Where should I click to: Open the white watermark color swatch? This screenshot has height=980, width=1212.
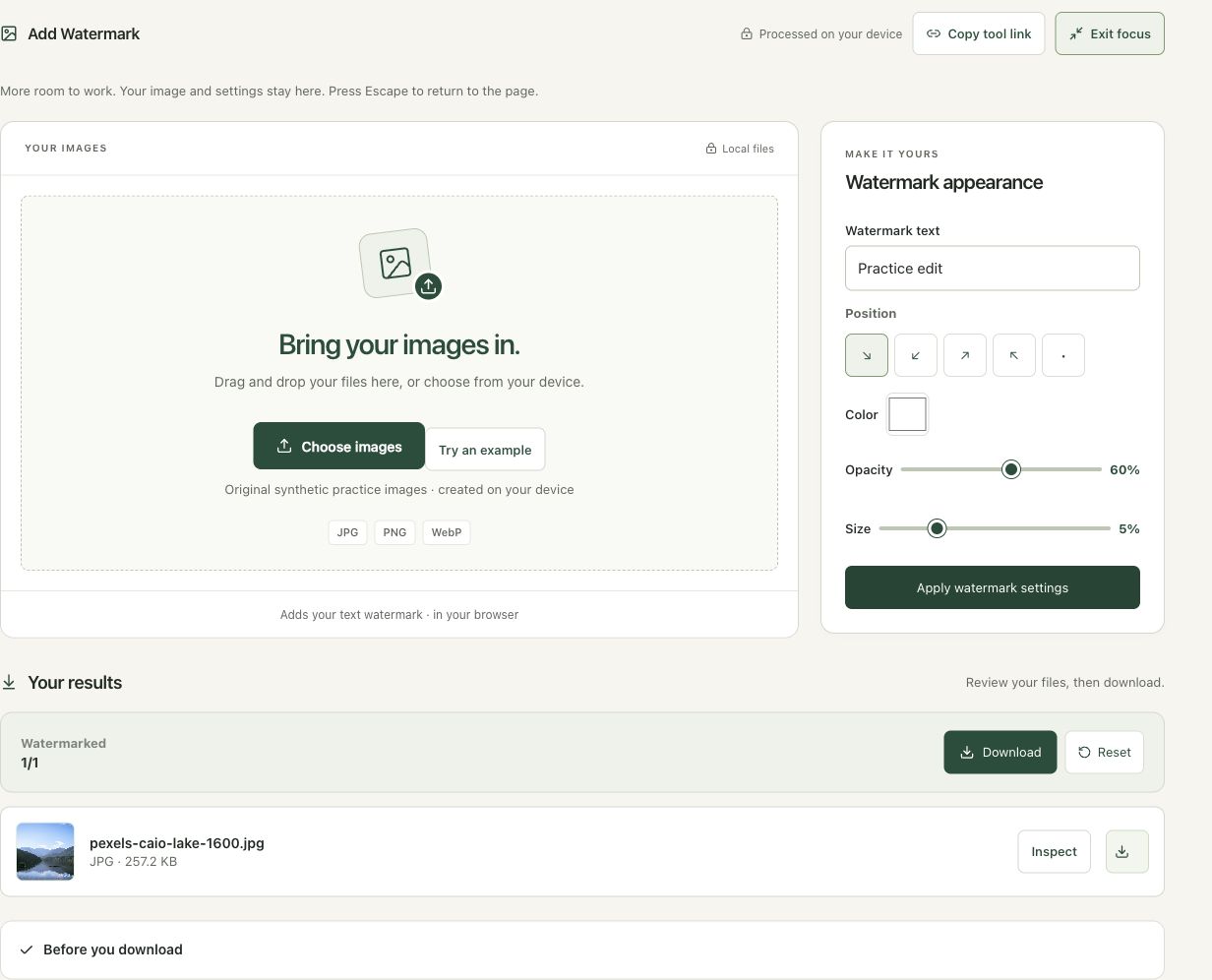coord(907,414)
